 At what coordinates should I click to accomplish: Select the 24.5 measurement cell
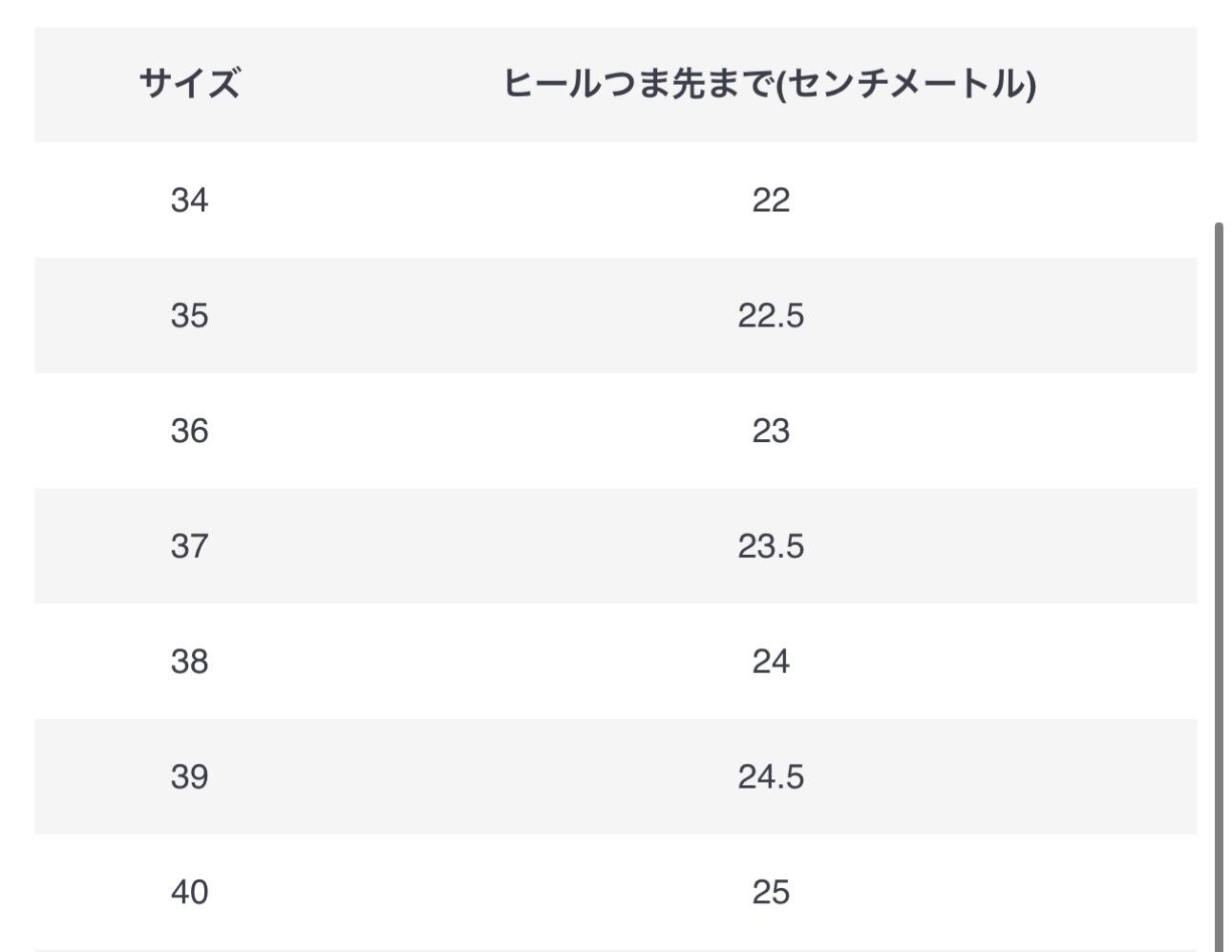770,776
